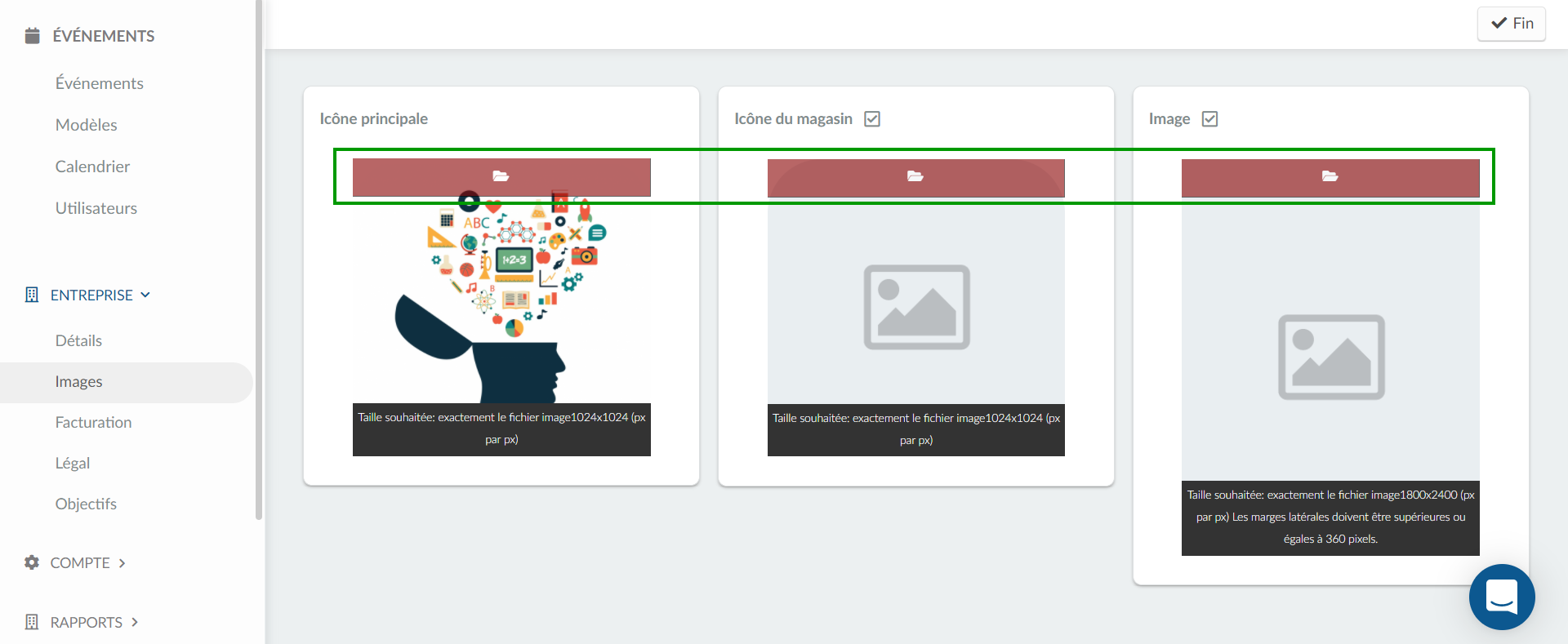Screen dimensions: 1568x644
Task: Open the Événements menu item
Action: [x=100, y=83]
